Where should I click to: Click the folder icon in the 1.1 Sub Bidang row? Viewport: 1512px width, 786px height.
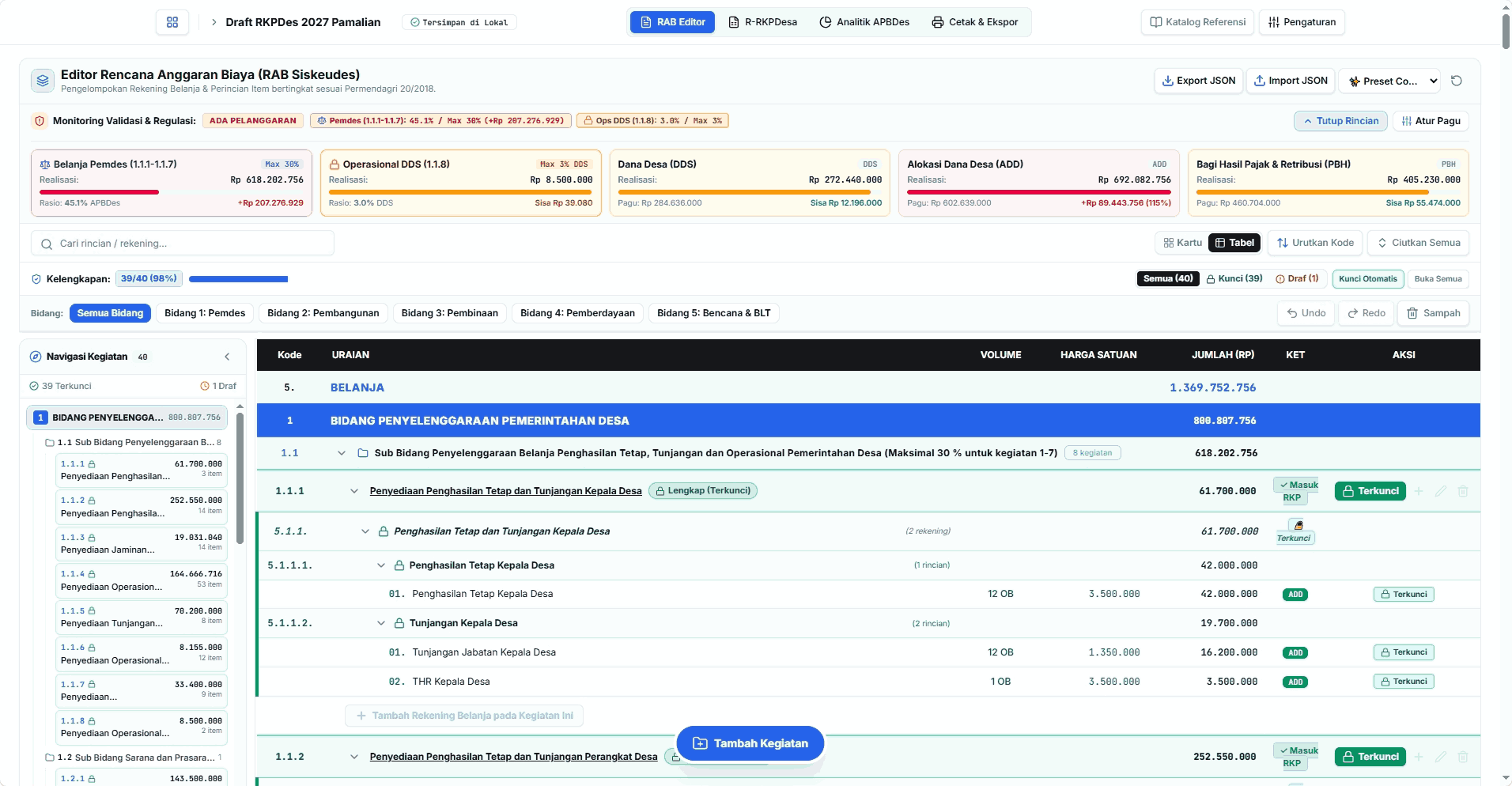coord(363,453)
